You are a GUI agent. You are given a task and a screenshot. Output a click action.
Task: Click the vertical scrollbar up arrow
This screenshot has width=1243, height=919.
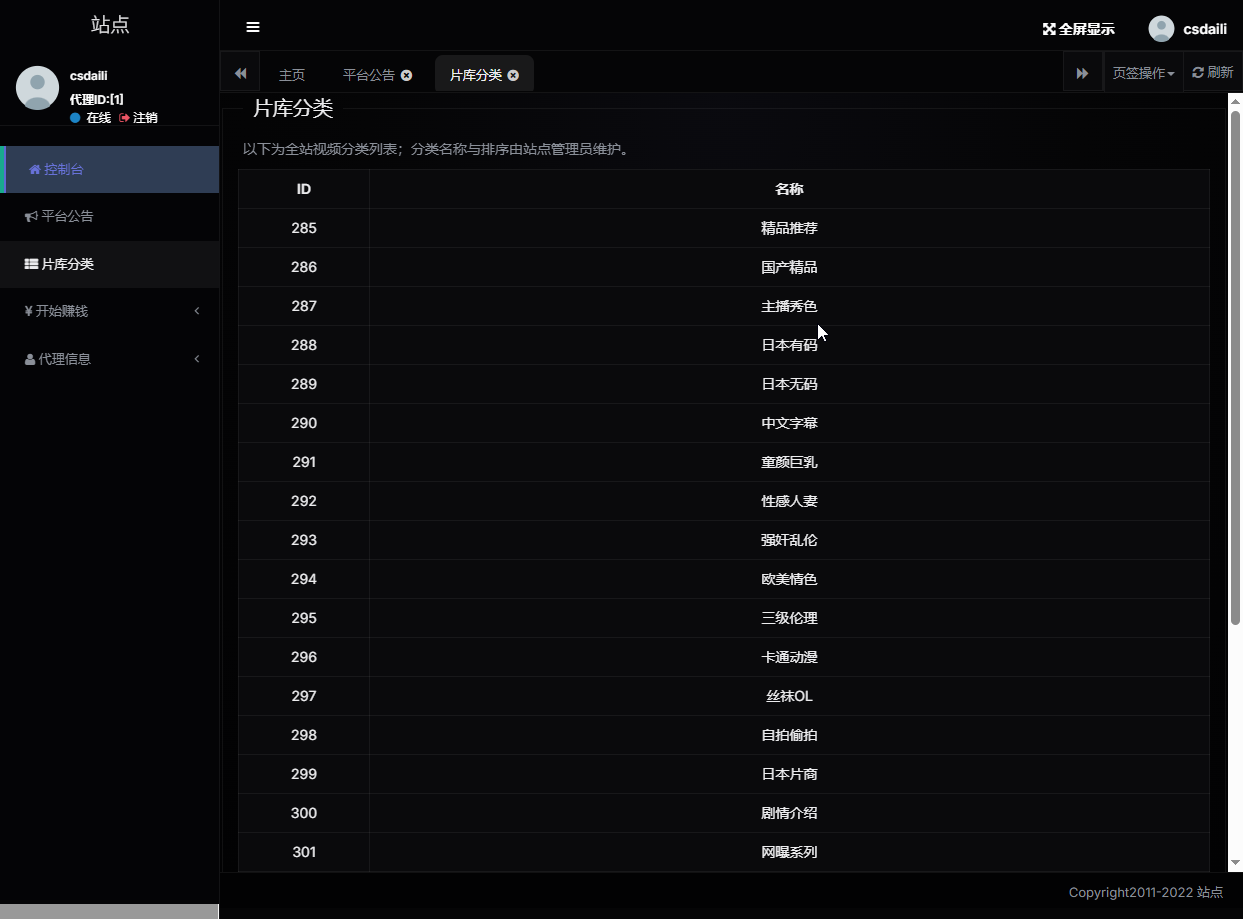(x=1235, y=101)
